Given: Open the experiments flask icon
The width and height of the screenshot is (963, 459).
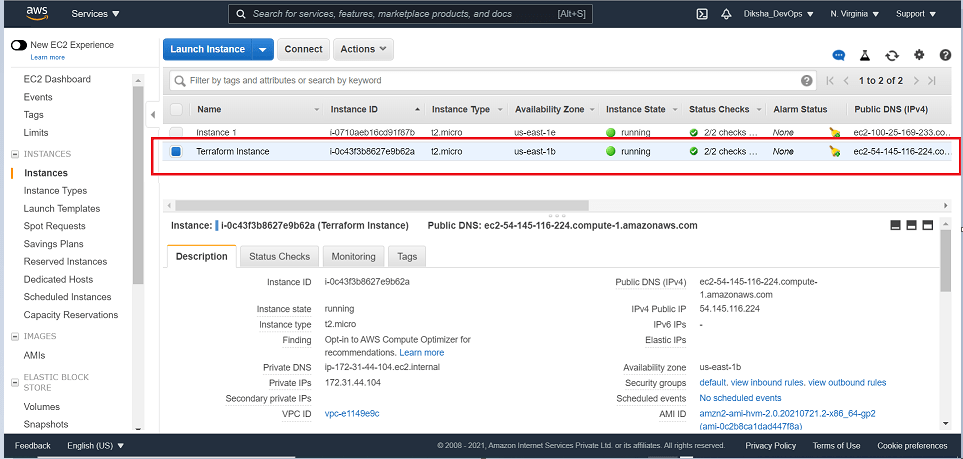Looking at the screenshot, I should pos(865,55).
